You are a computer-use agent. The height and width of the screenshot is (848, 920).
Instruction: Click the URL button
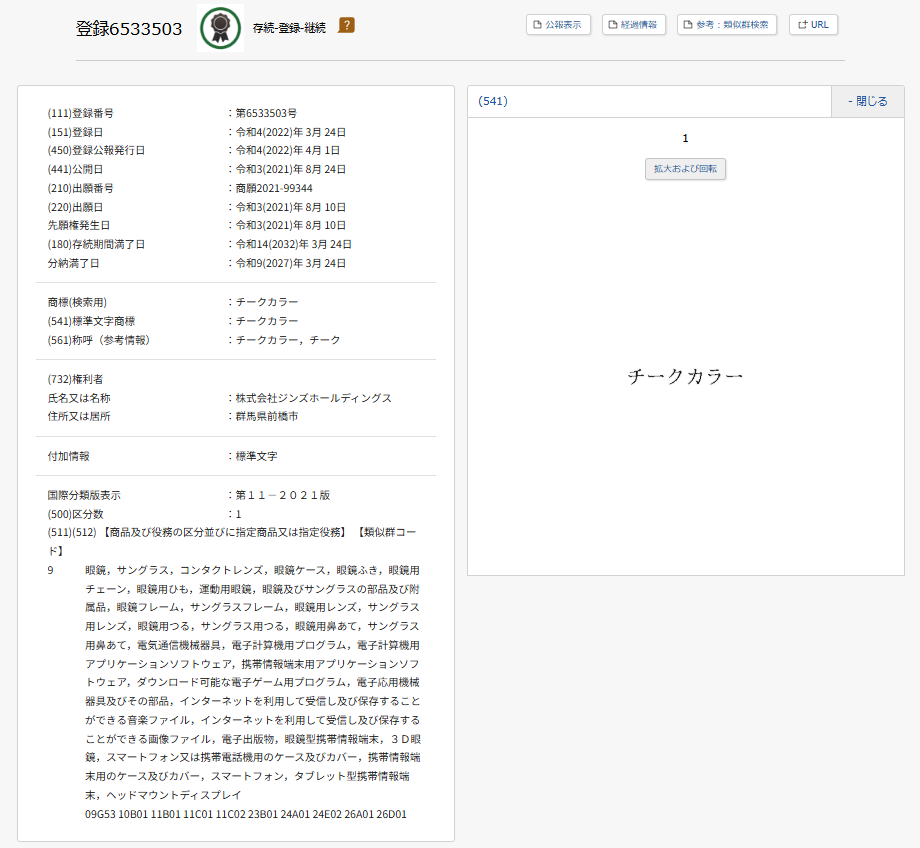[x=813, y=24]
